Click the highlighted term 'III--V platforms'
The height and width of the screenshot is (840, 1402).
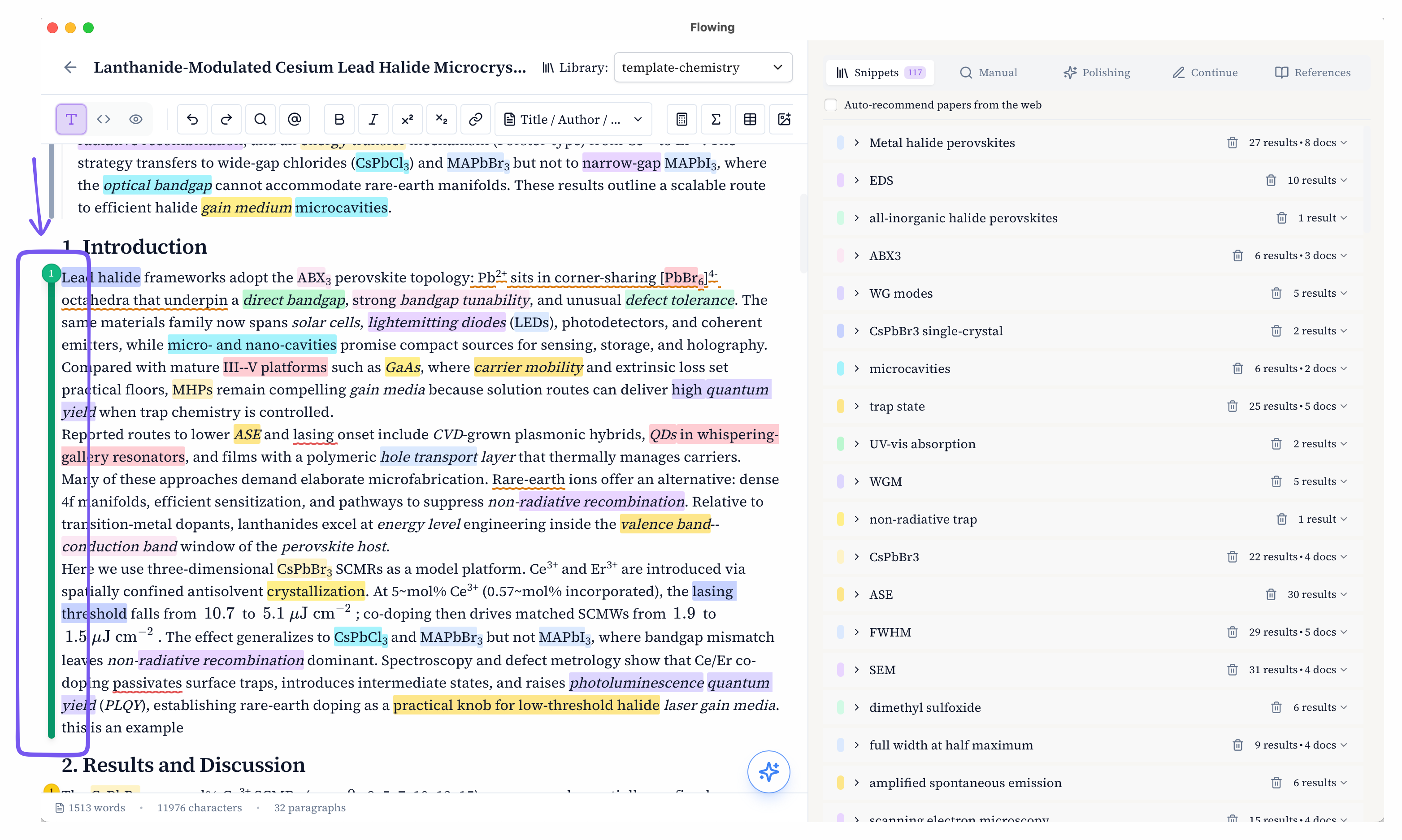275,368
